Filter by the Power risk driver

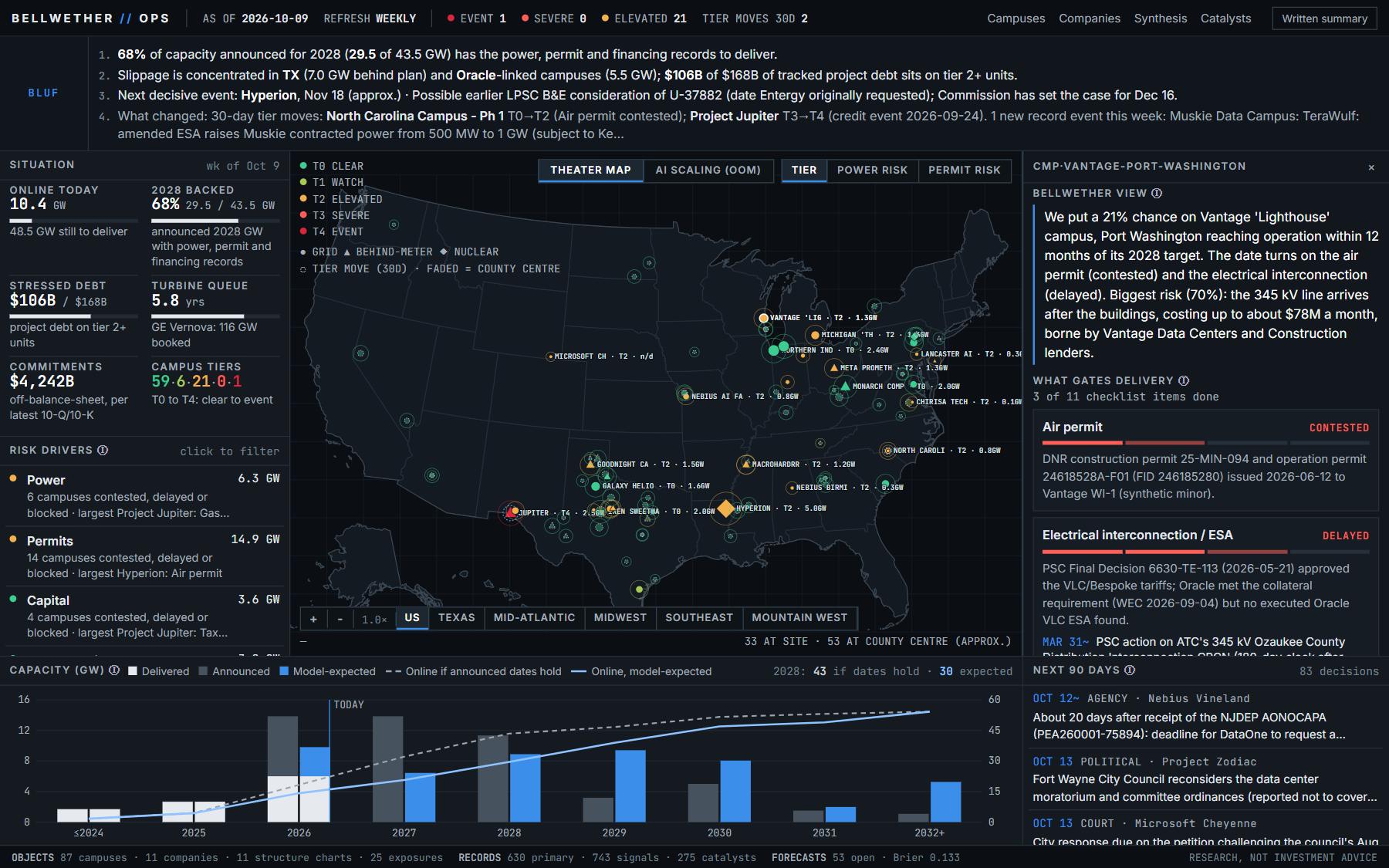click(x=145, y=495)
